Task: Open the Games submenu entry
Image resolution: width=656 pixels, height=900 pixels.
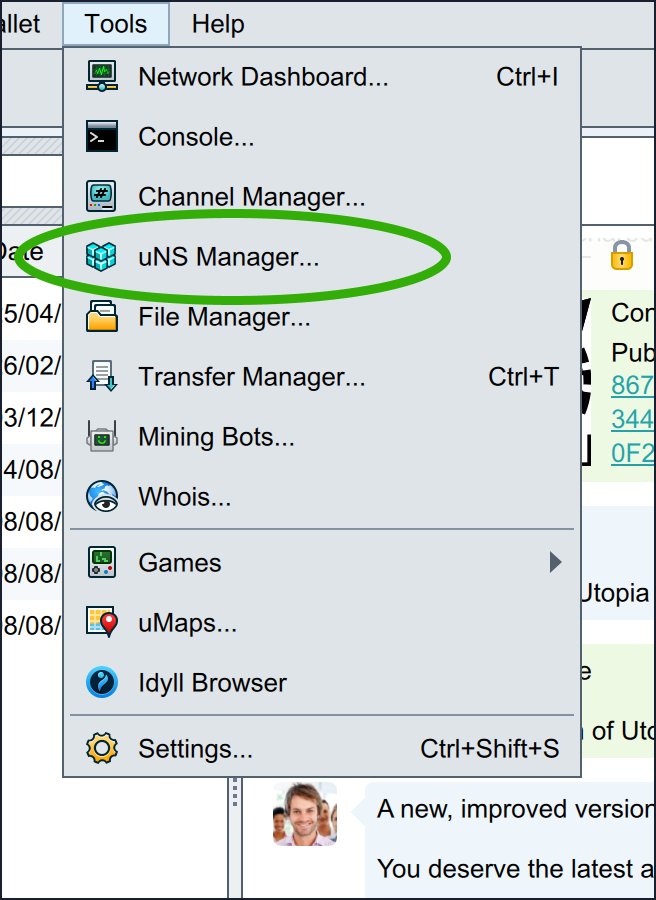Action: click(180, 563)
